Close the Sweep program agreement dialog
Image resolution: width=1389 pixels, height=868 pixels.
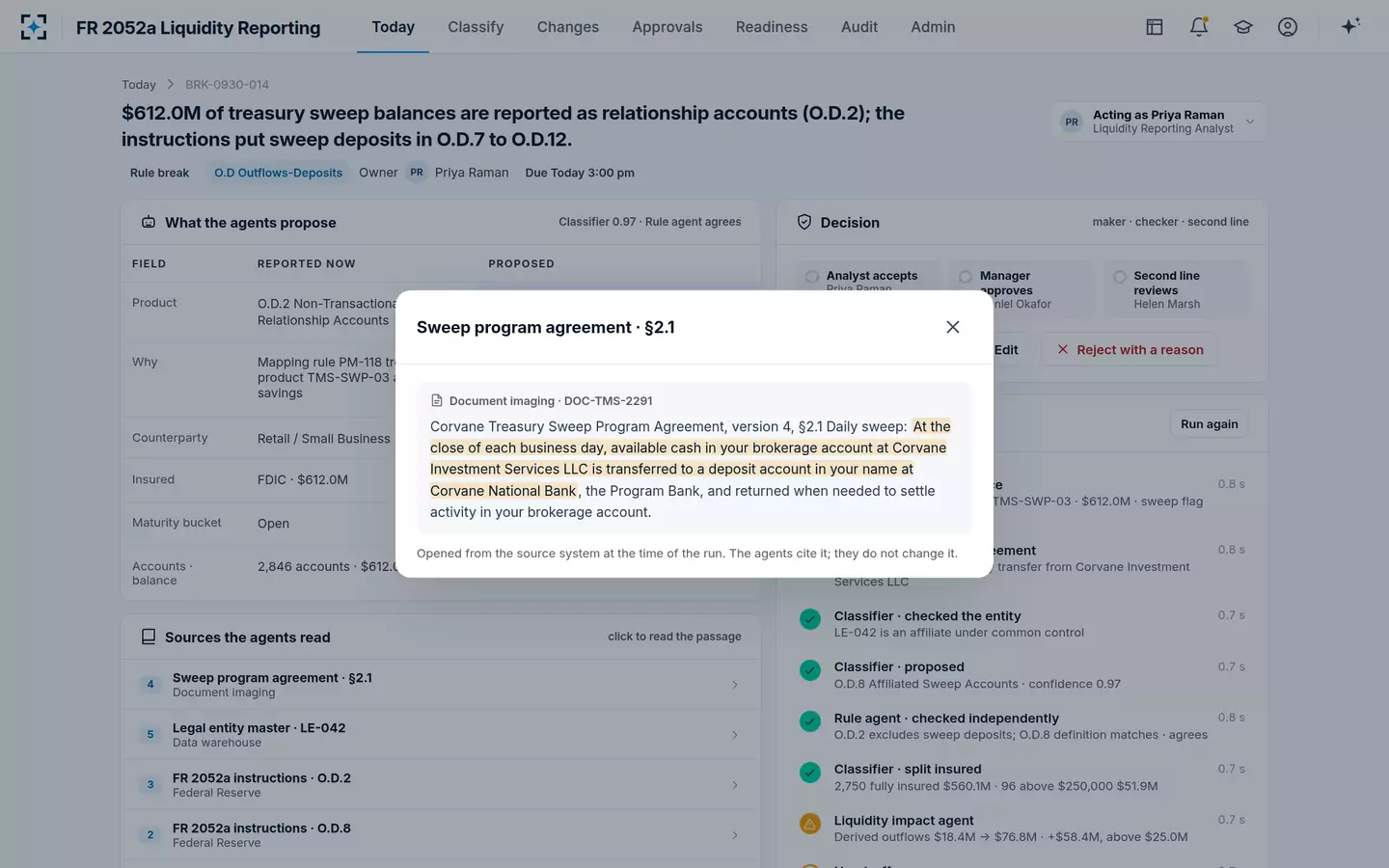click(953, 327)
